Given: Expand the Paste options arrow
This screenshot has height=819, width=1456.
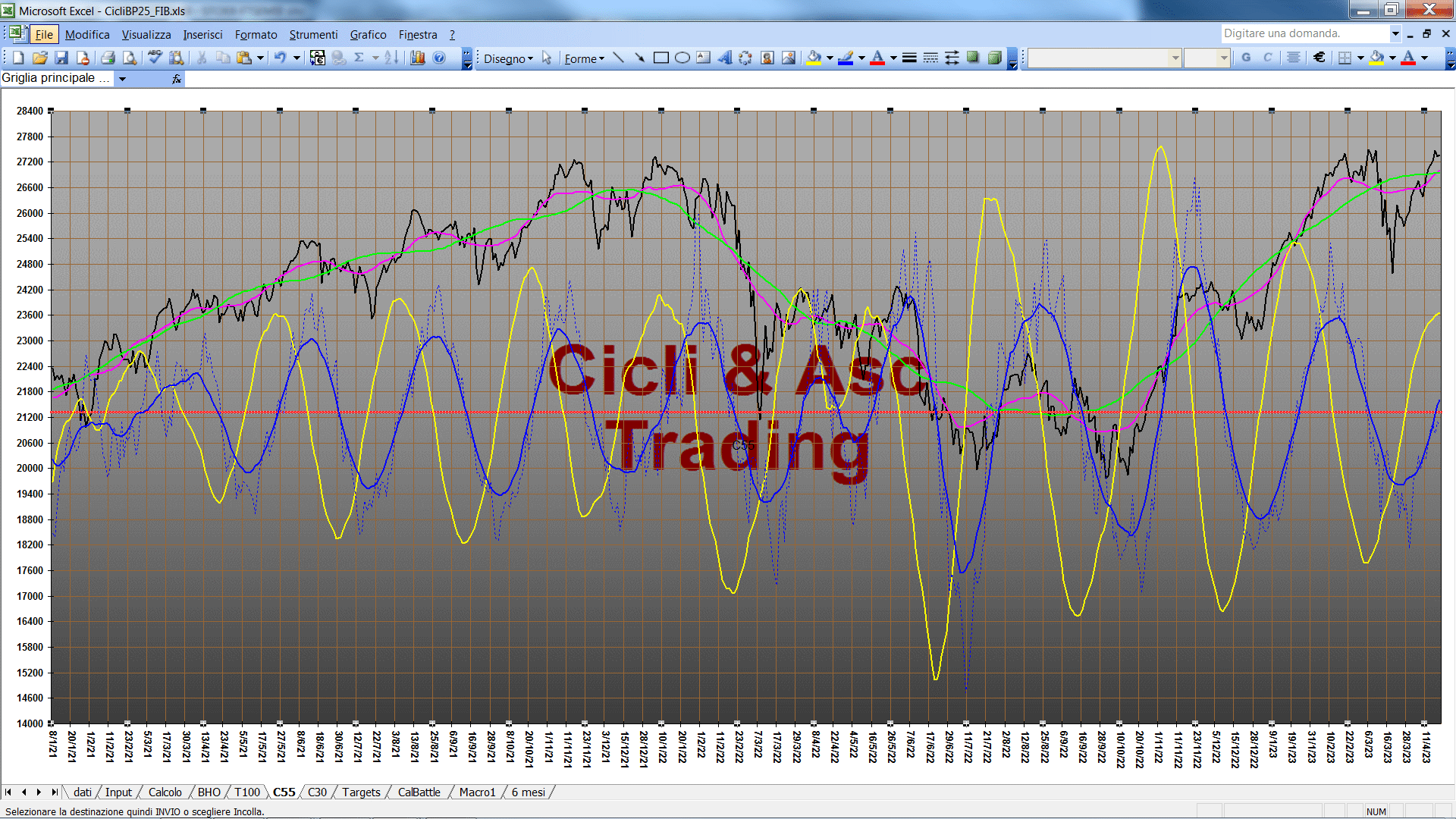Looking at the screenshot, I should pyautogui.click(x=260, y=58).
